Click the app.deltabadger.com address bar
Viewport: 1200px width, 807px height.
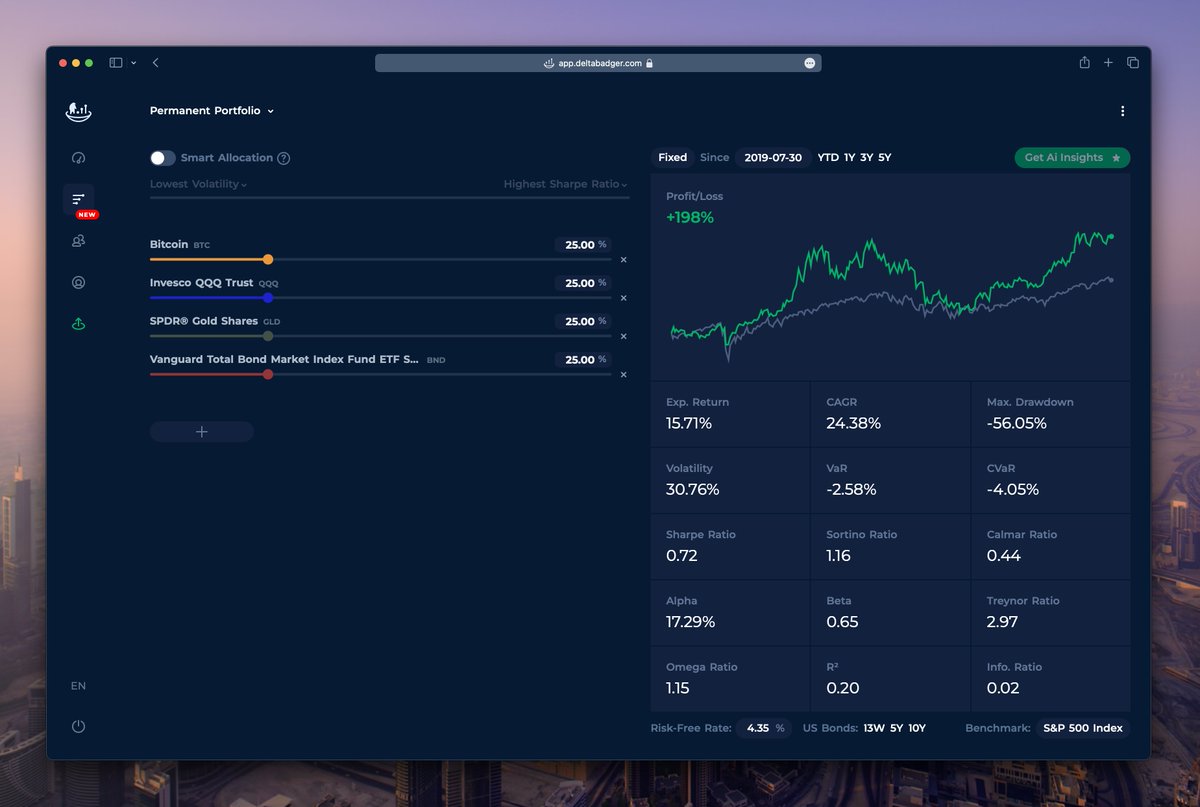click(598, 63)
